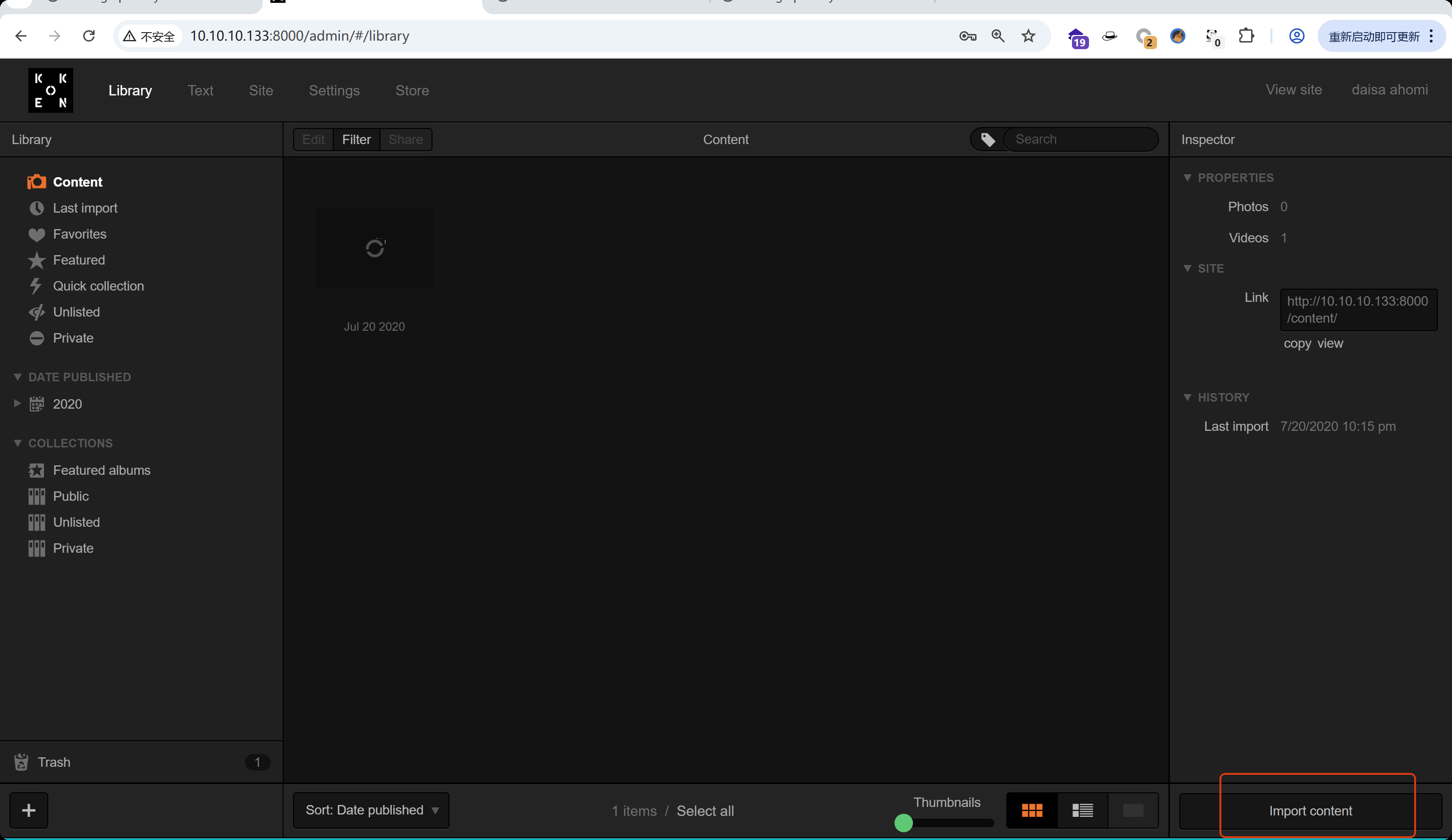
Task: Expand the 2020 date tree
Action: [17, 403]
